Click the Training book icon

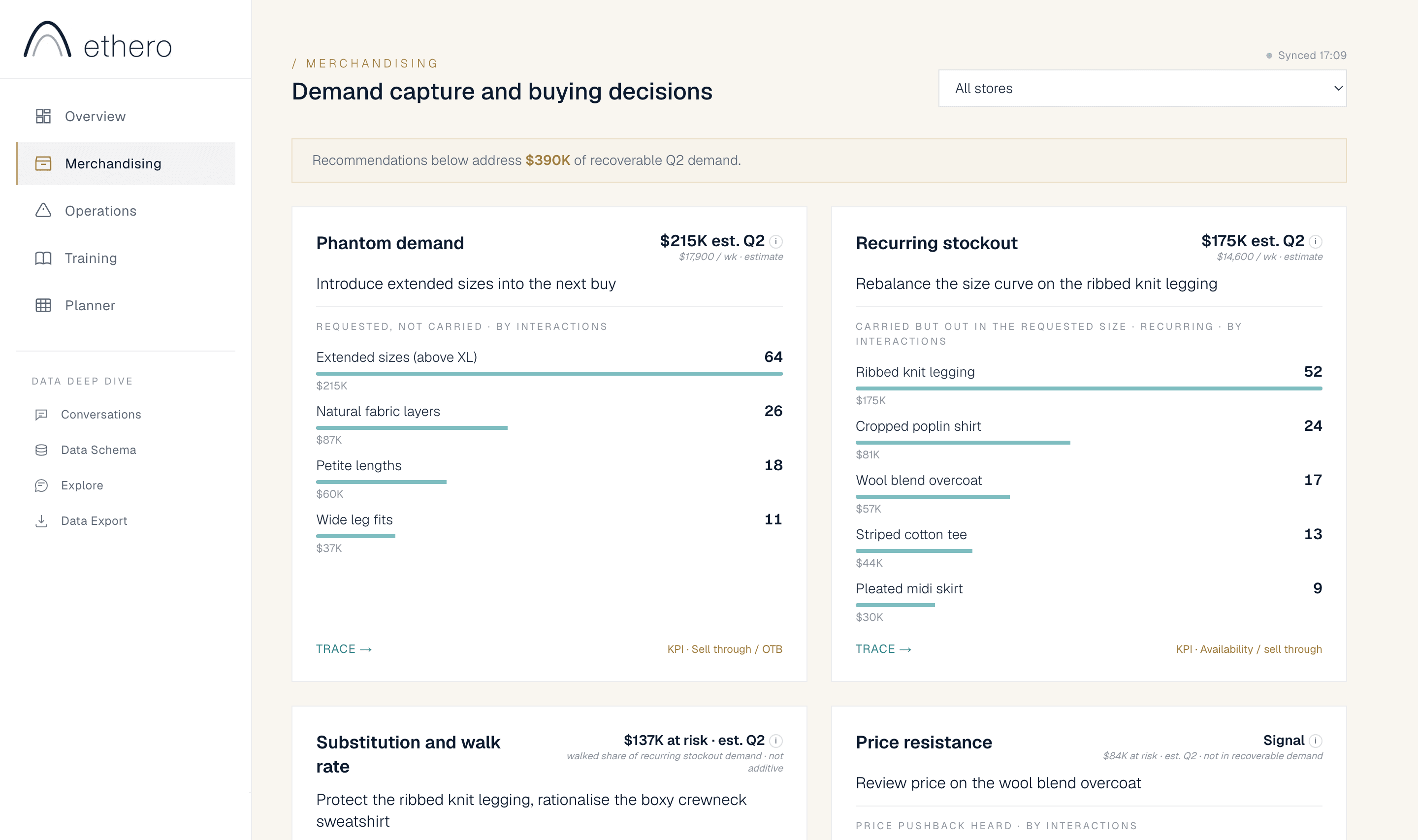click(x=43, y=258)
